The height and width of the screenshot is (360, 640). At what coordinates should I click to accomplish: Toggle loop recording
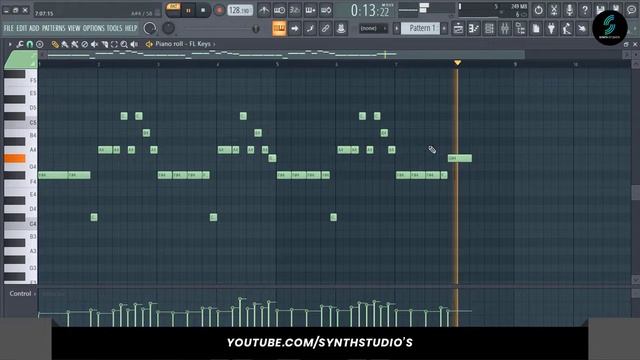pos(326,10)
